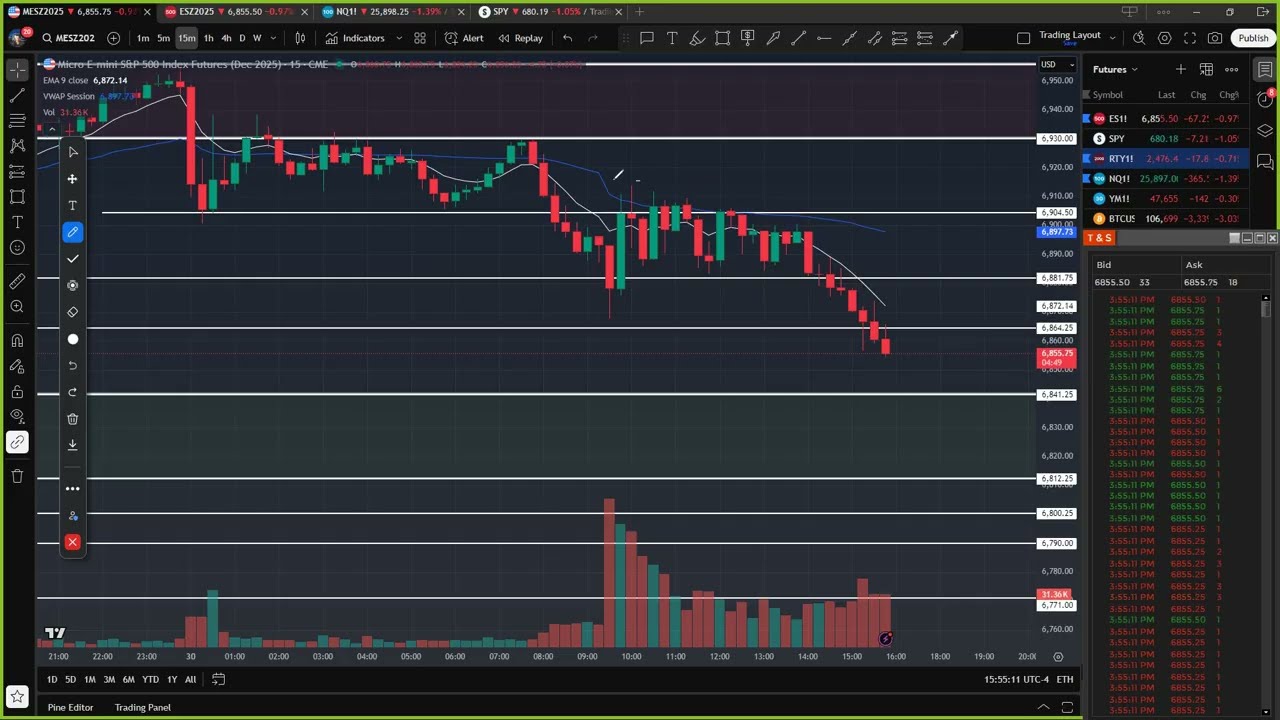This screenshot has height=720, width=1280.
Task: Undo the last chart action
Action: tap(567, 38)
